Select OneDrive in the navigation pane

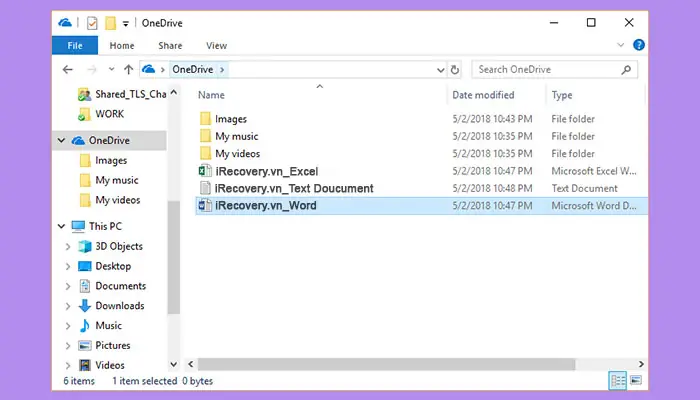point(109,141)
